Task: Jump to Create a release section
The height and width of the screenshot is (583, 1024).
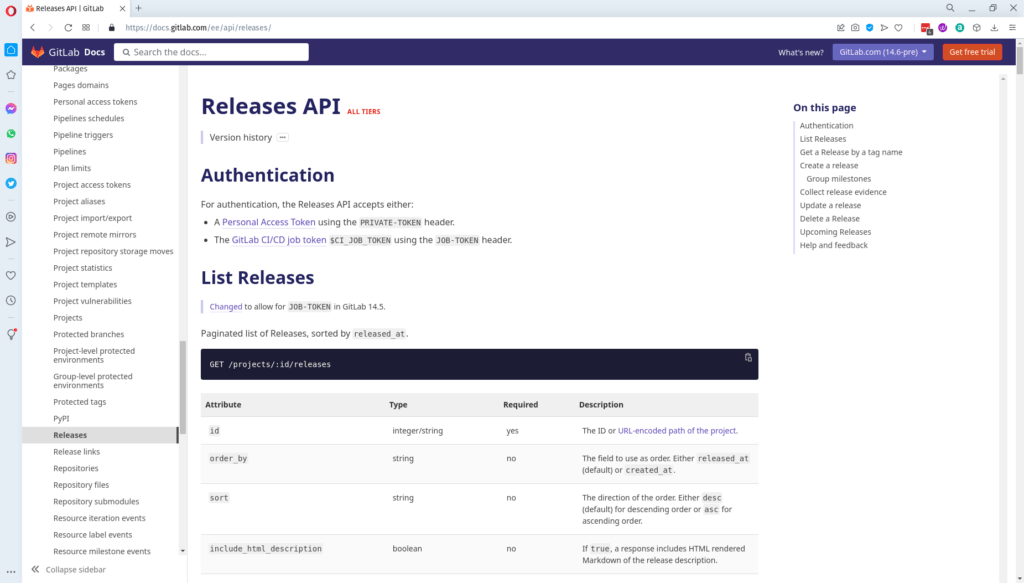Action: 829,165
